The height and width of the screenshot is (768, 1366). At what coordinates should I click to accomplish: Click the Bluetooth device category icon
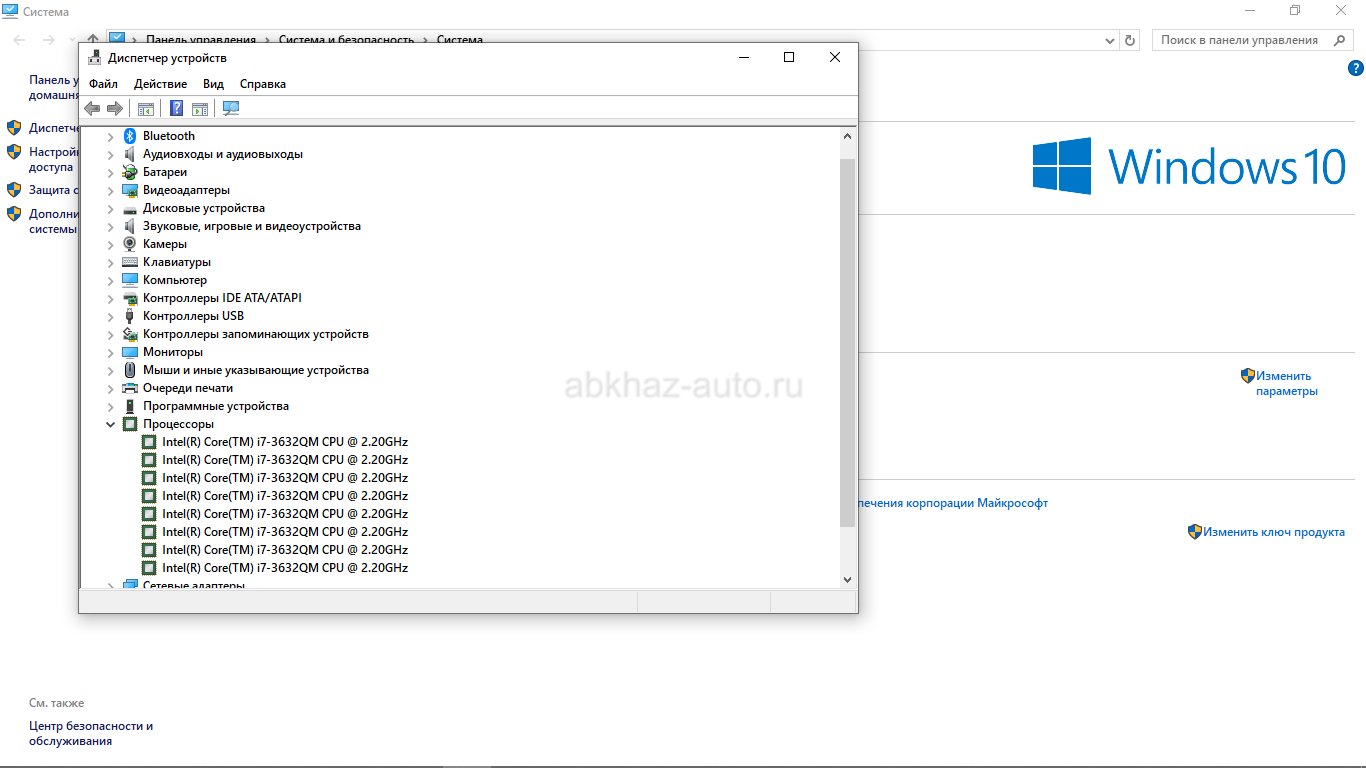click(129, 136)
